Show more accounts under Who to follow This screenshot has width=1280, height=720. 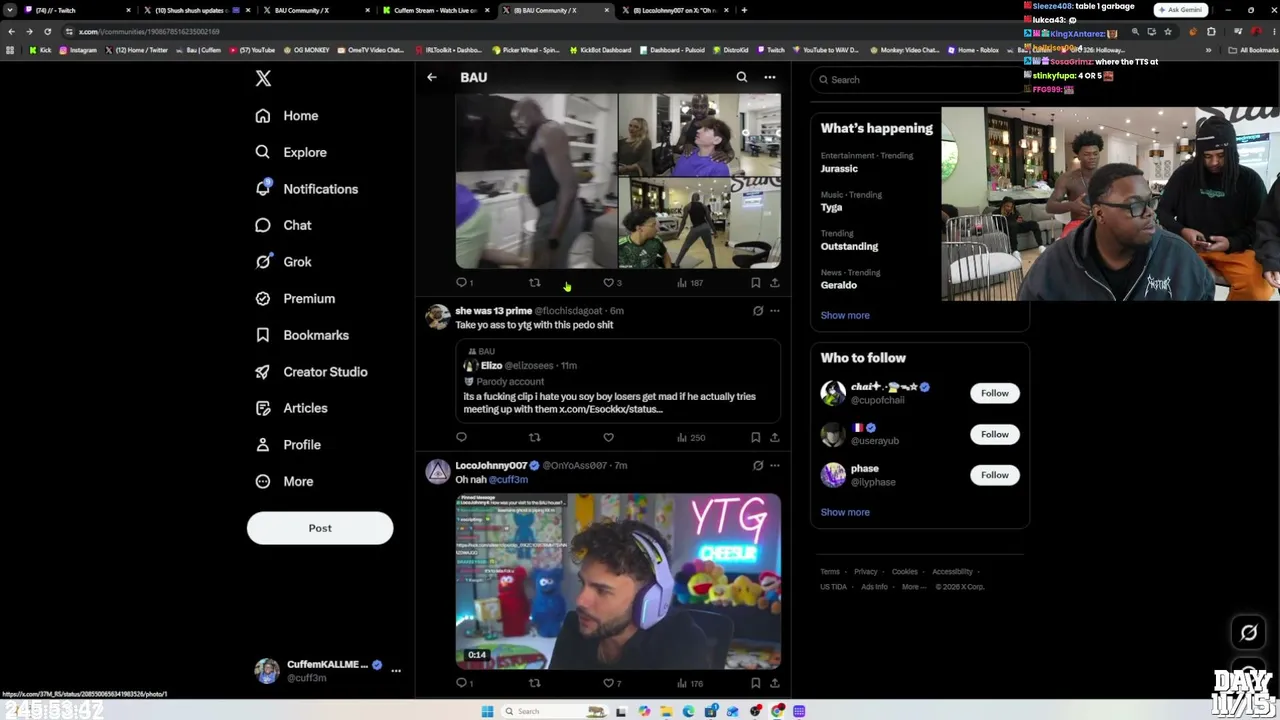coord(845,512)
